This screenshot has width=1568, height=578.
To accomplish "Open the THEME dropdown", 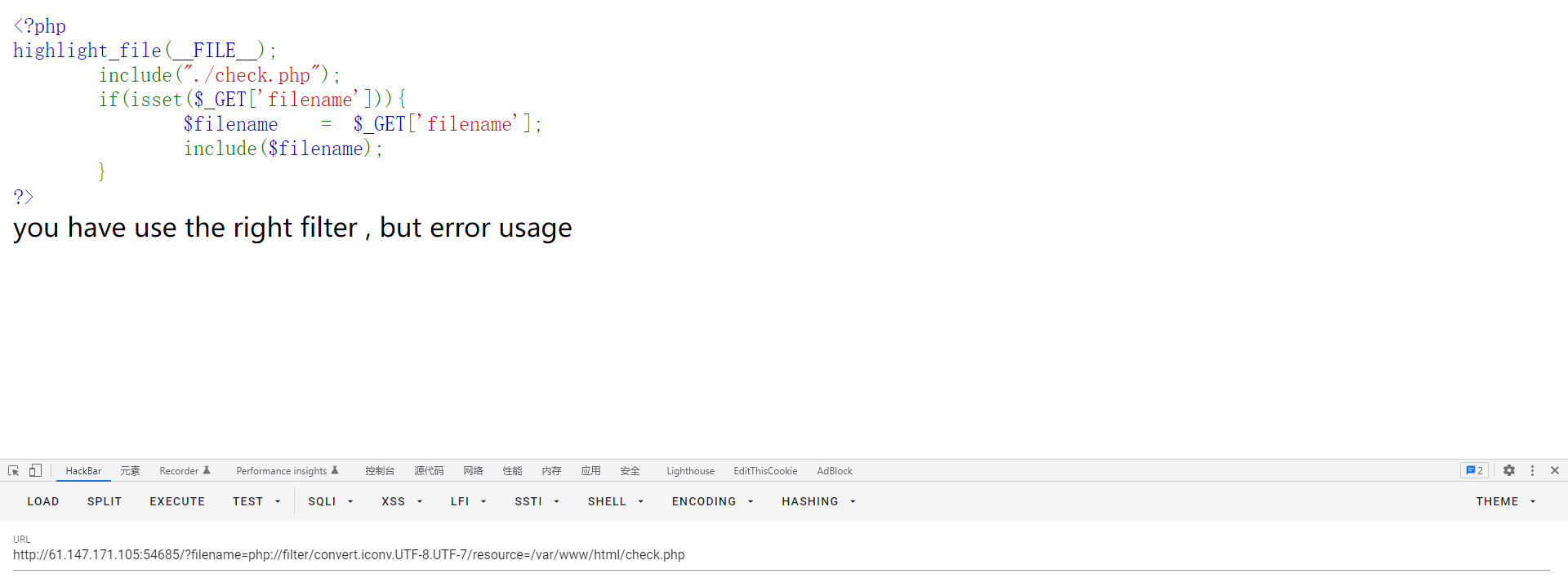I will 1506,501.
